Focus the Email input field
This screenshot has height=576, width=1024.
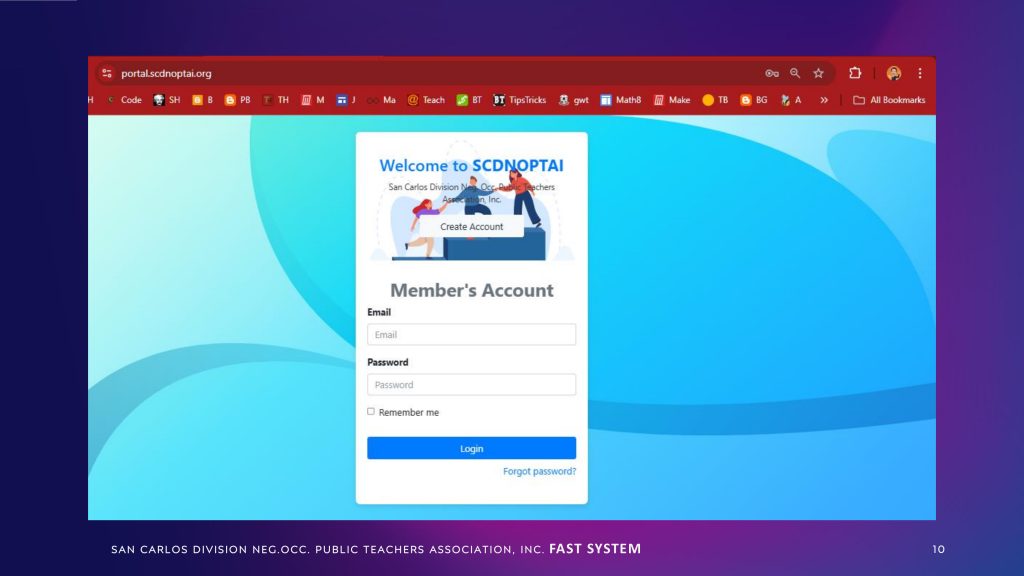click(x=472, y=334)
